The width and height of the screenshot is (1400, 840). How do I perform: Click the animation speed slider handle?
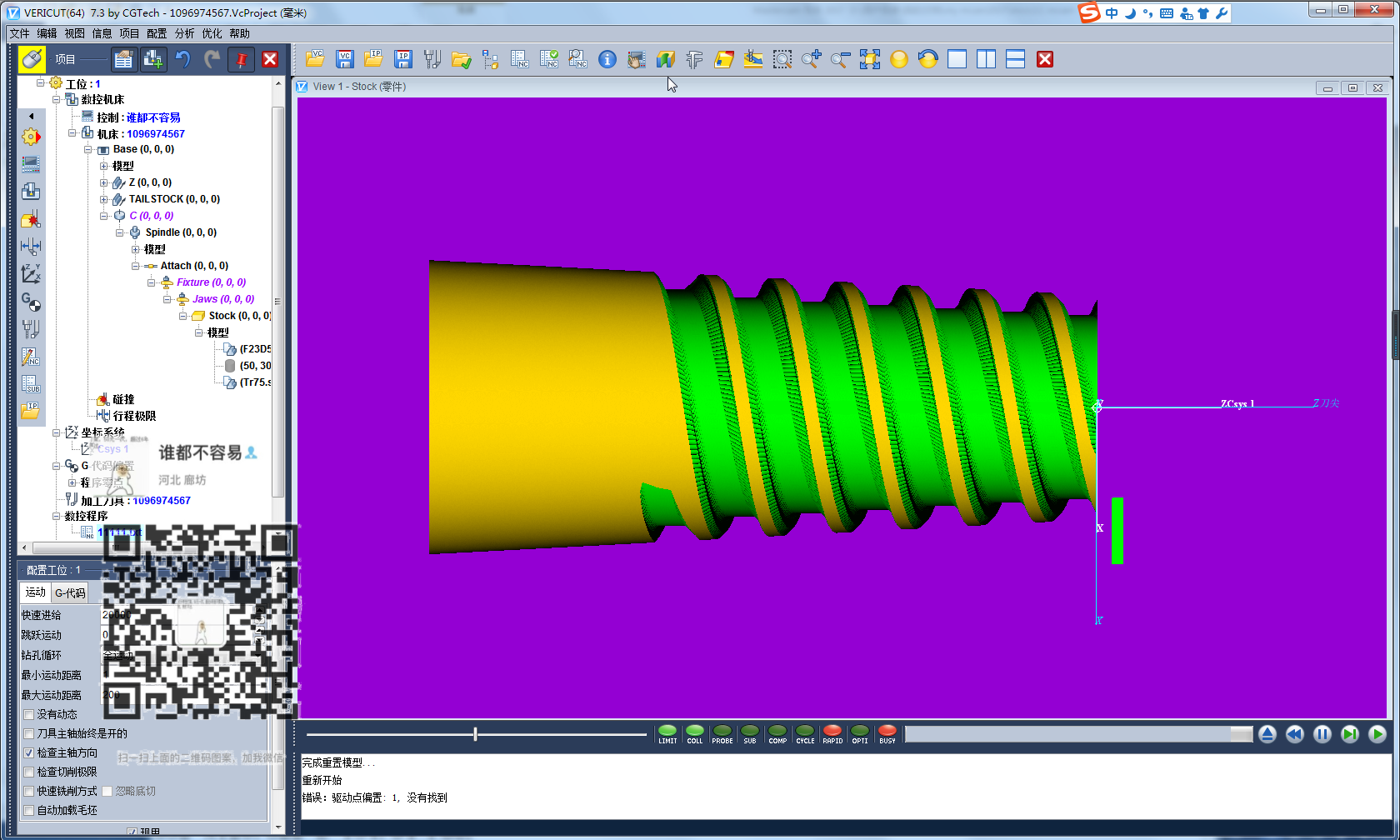(475, 734)
